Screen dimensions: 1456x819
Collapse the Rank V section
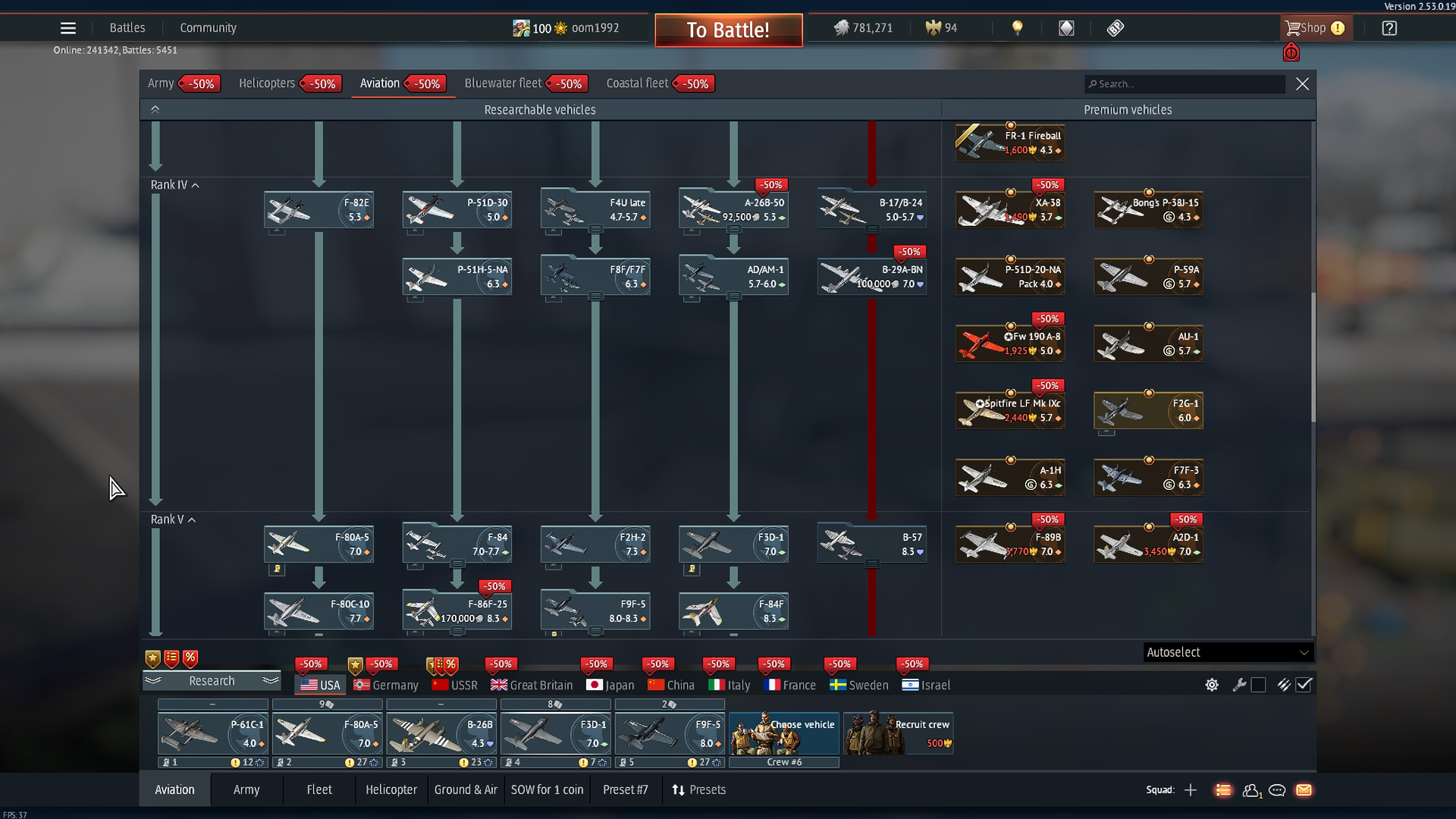coord(192,519)
